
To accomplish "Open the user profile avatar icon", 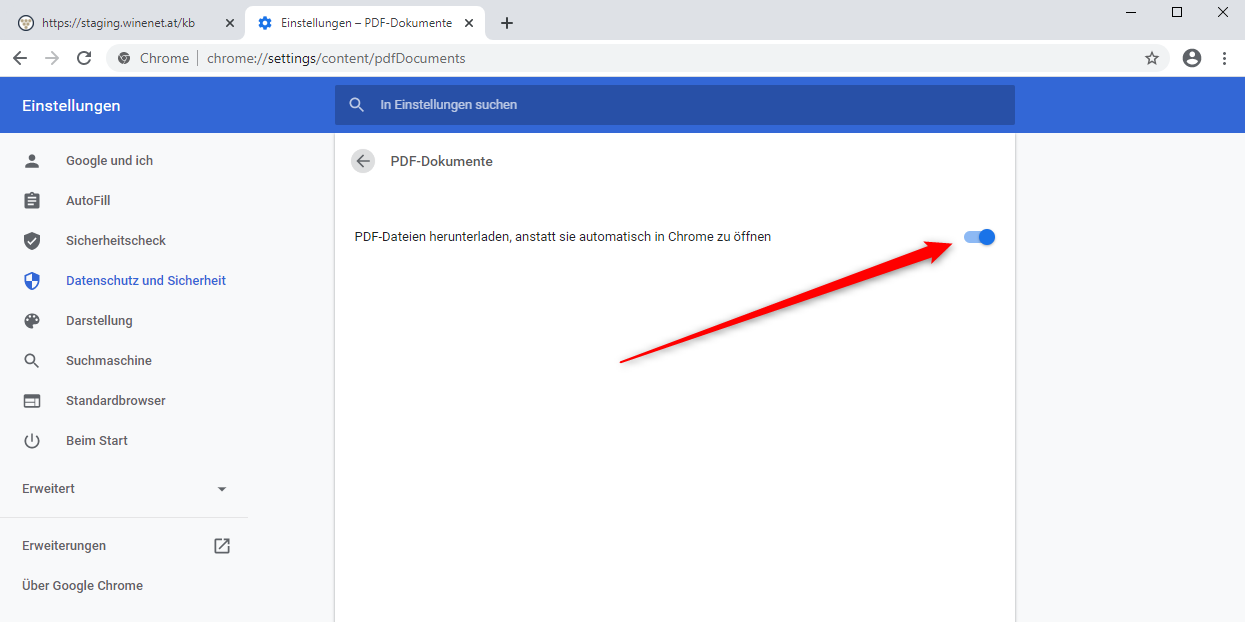I will point(1191,58).
